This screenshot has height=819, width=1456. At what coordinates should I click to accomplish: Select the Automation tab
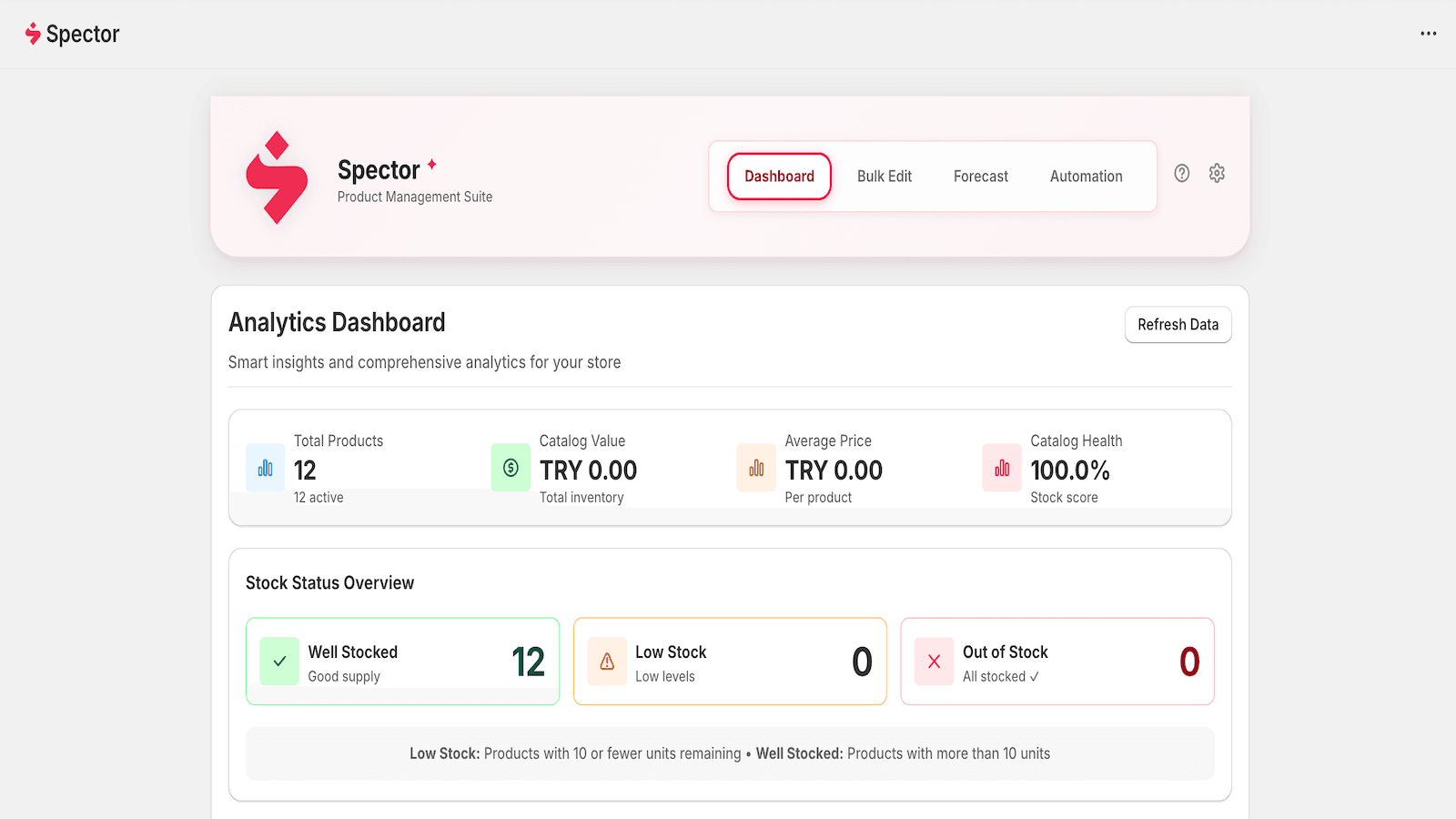click(x=1087, y=177)
